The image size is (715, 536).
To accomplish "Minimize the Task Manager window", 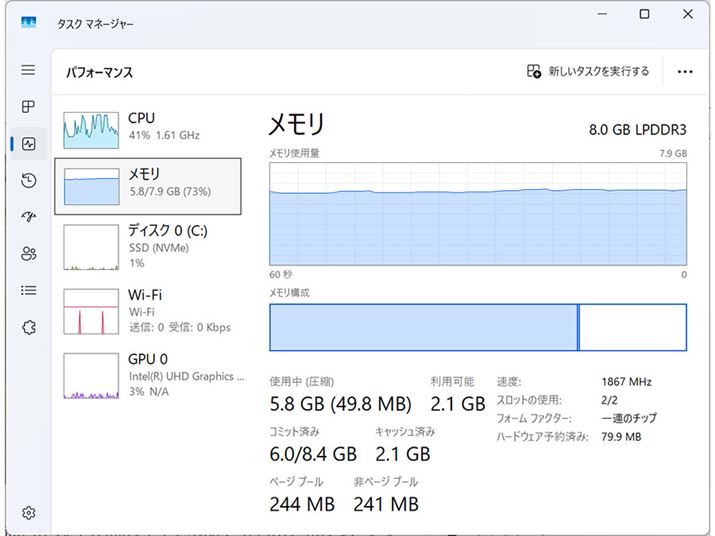I will pyautogui.click(x=602, y=14).
